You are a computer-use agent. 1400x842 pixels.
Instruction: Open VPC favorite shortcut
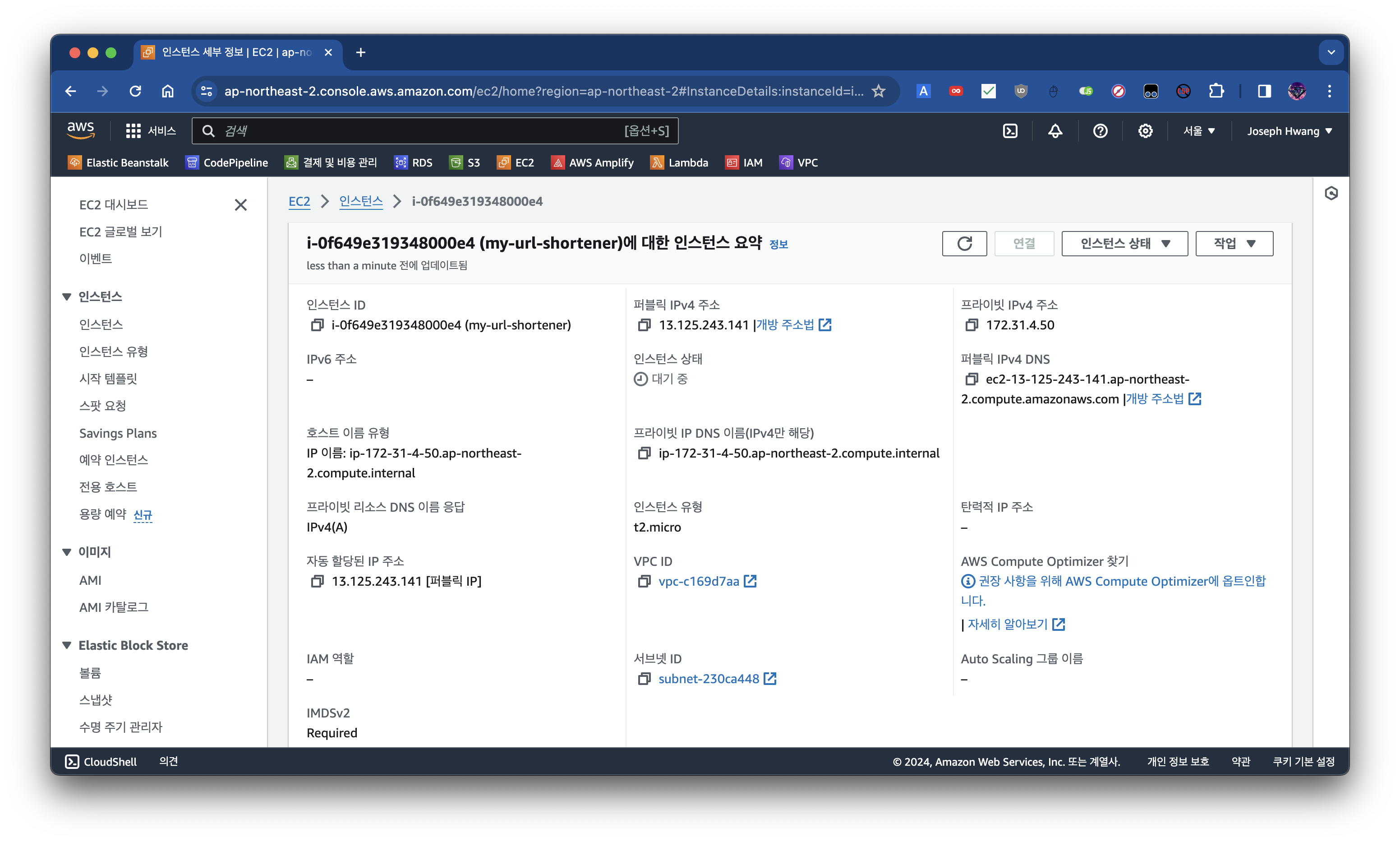pyautogui.click(x=798, y=163)
